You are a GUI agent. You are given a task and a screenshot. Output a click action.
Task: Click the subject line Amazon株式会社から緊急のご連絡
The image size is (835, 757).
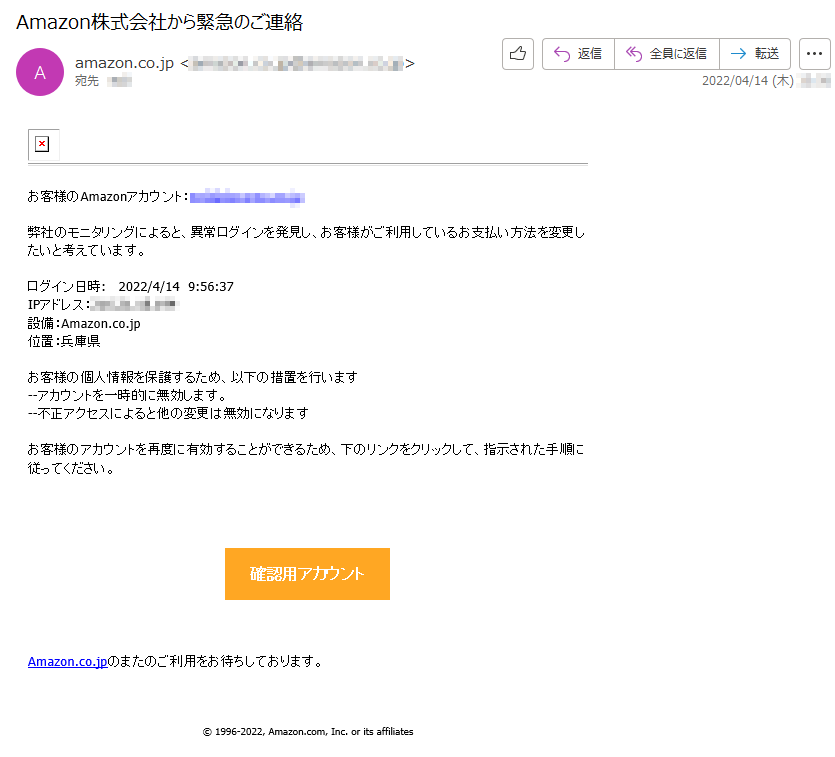pyautogui.click(x=159, y=22)
